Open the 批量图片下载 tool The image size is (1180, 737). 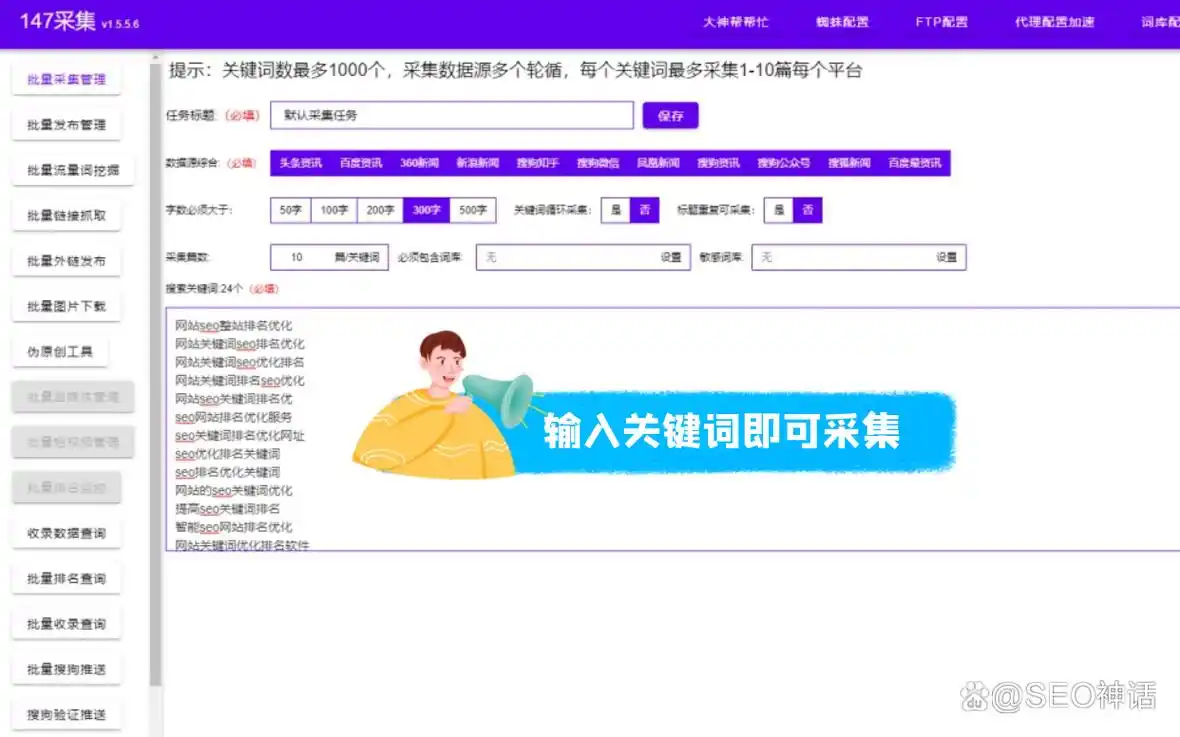click(66, 305)
